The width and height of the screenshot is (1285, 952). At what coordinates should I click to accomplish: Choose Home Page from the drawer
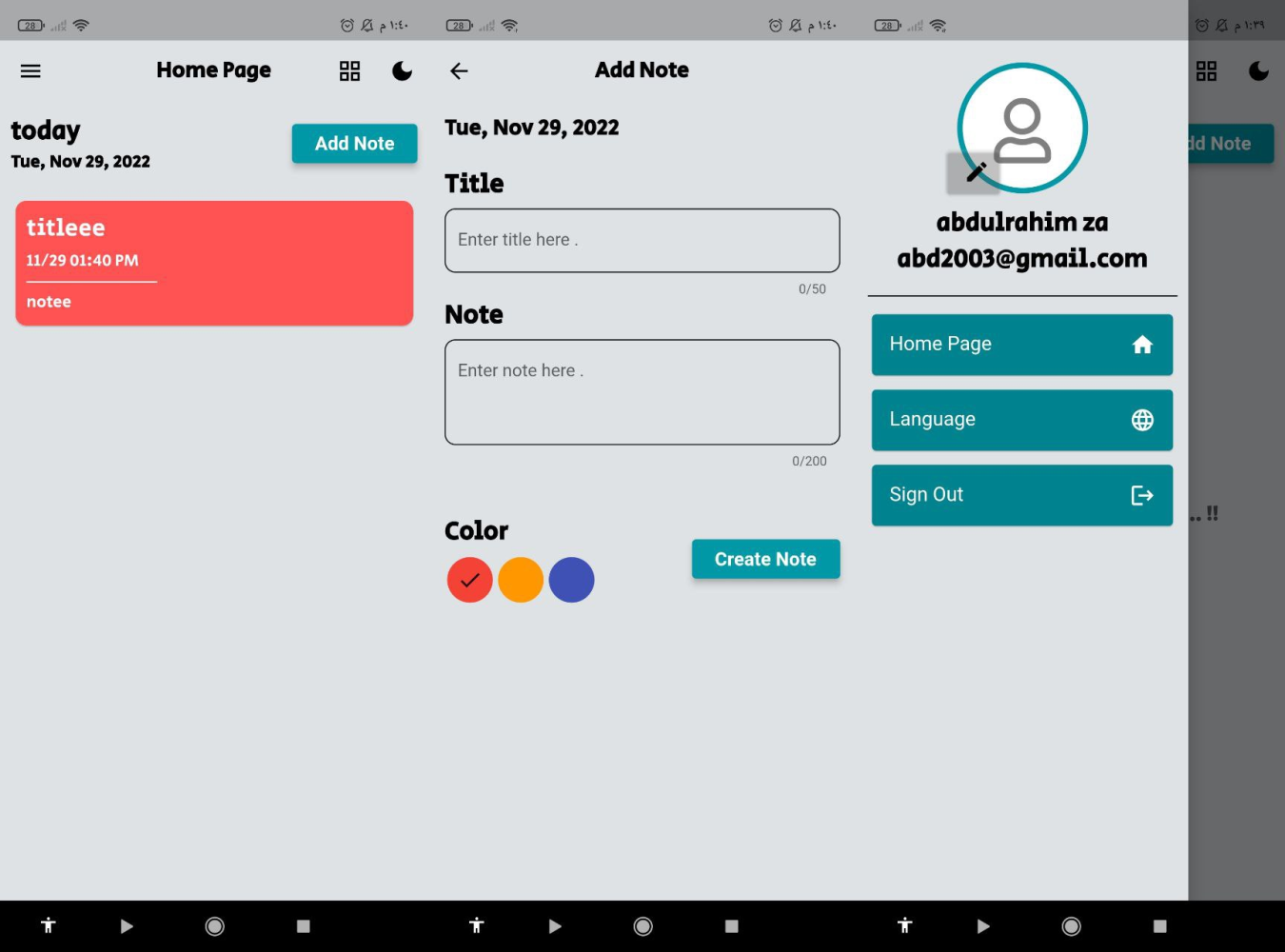[x=1021, y=345]
